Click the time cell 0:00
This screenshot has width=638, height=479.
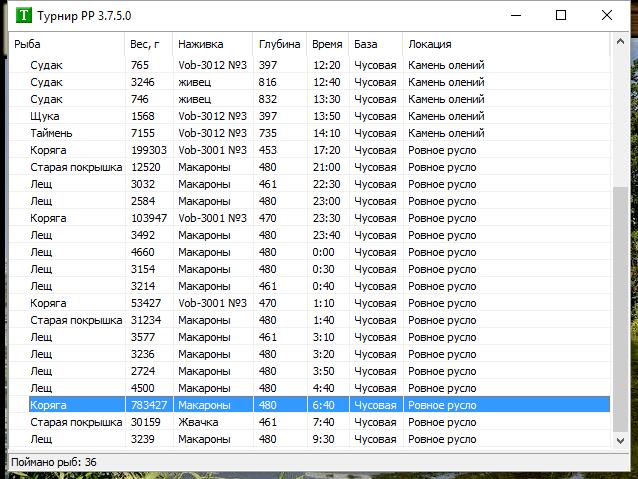[323, 252]
